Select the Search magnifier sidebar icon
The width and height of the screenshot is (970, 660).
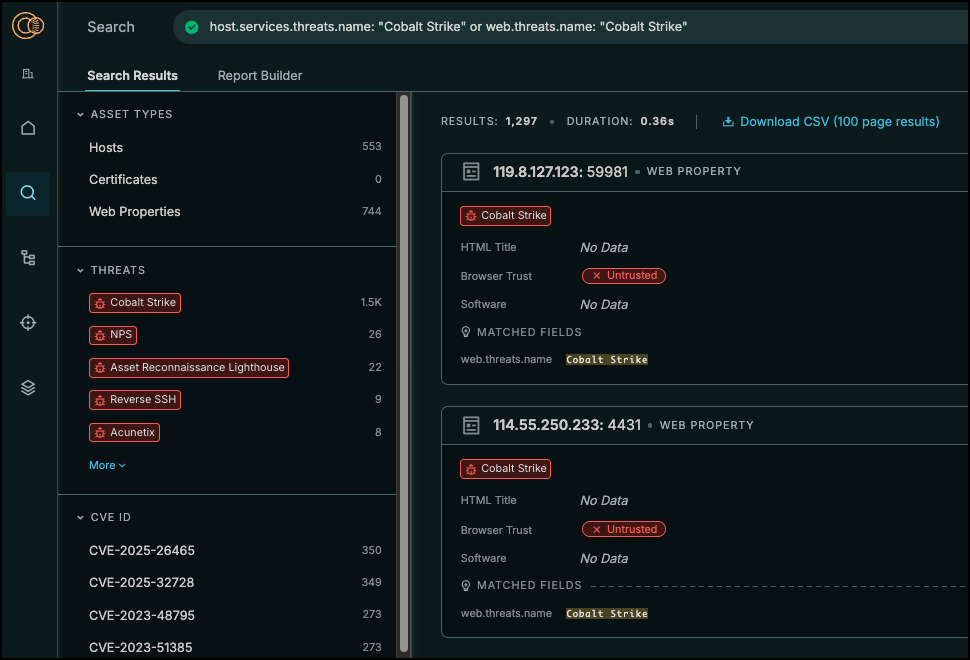(28, 193)
